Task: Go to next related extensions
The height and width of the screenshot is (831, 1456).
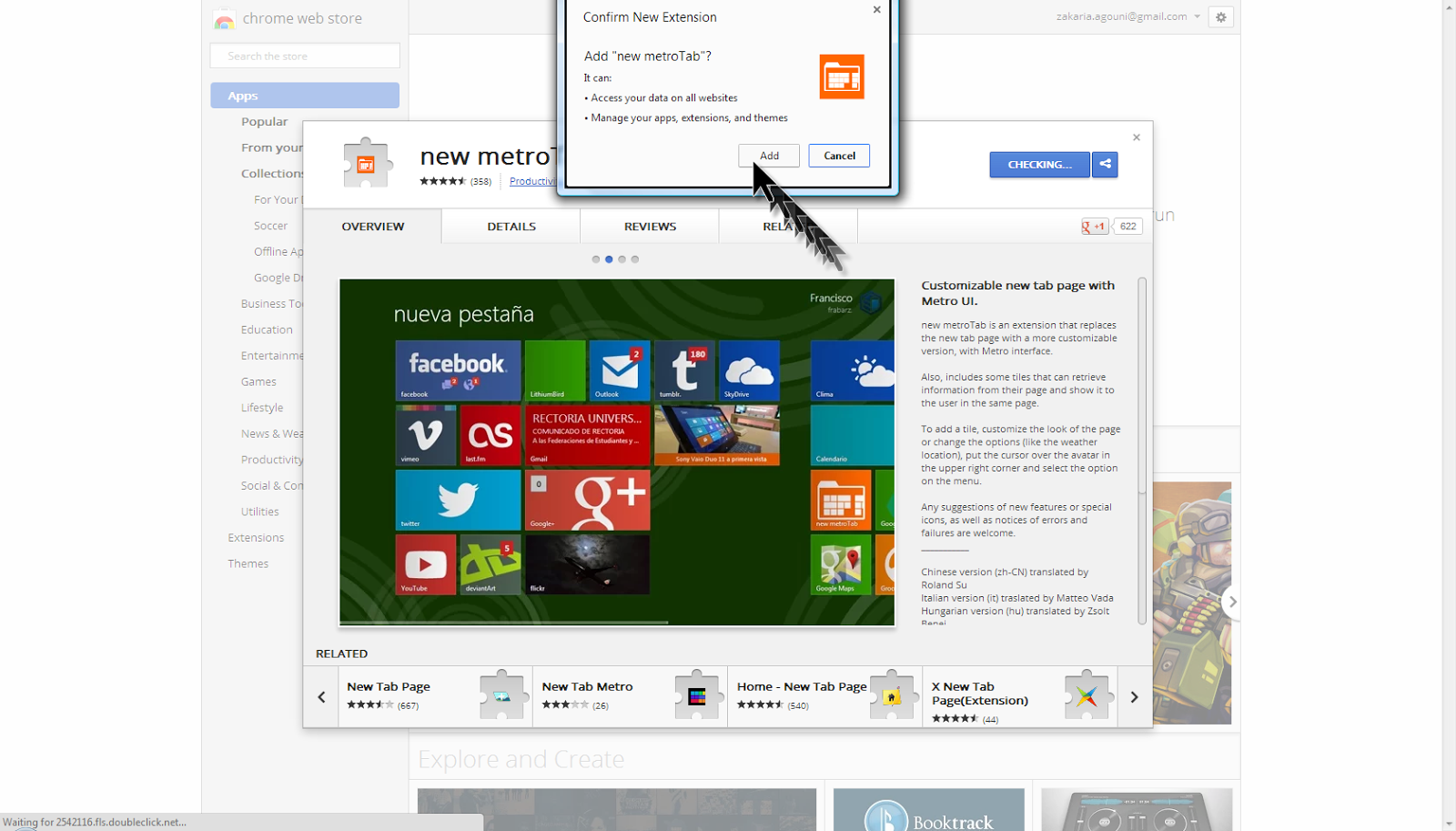Action: coord(1134,697)
